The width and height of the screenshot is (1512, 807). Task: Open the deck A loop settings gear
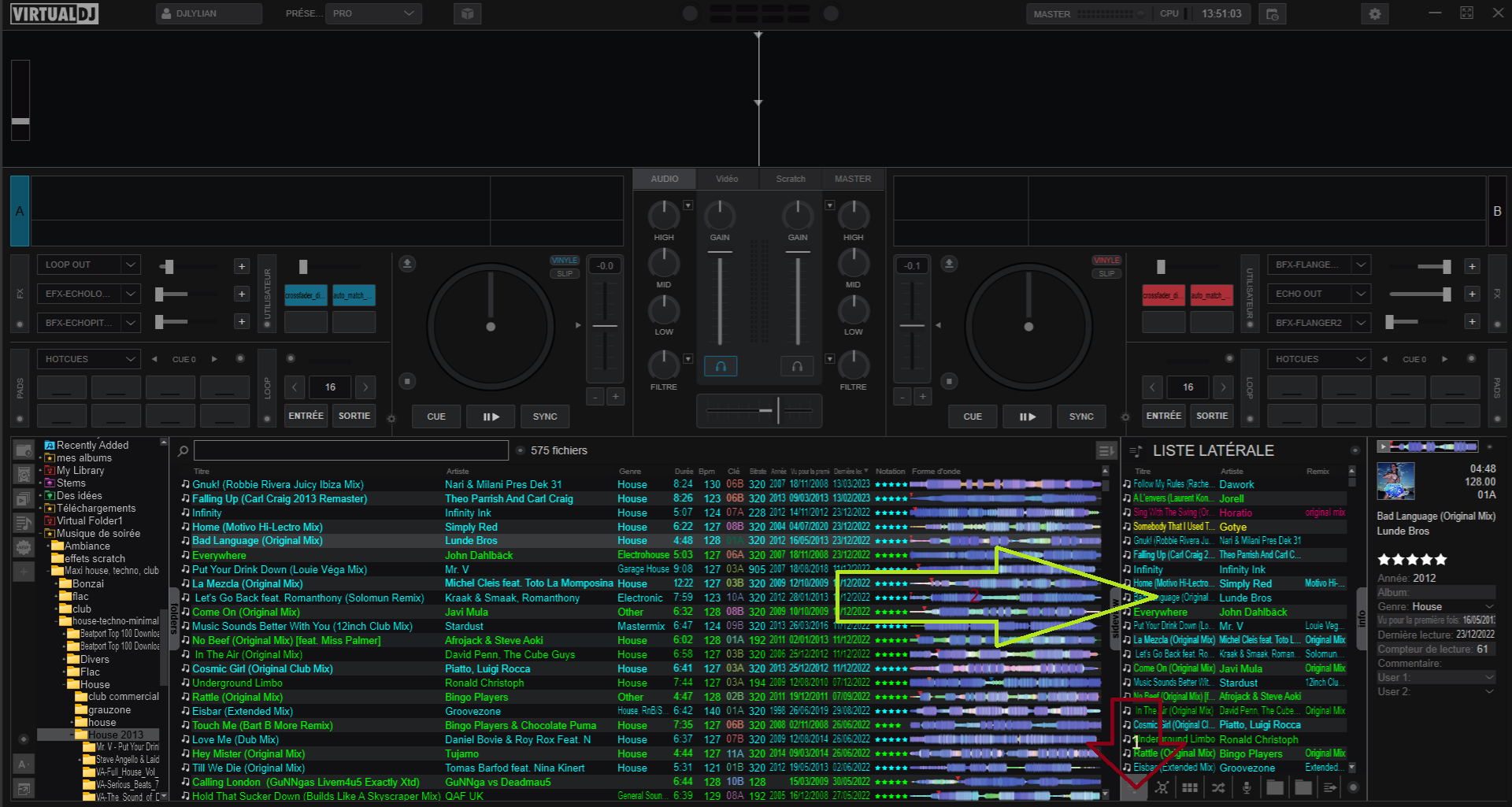click(x=391, y=417)
